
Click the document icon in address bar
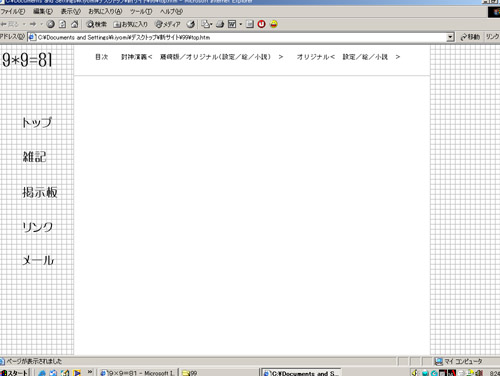[x=32, y=37]
